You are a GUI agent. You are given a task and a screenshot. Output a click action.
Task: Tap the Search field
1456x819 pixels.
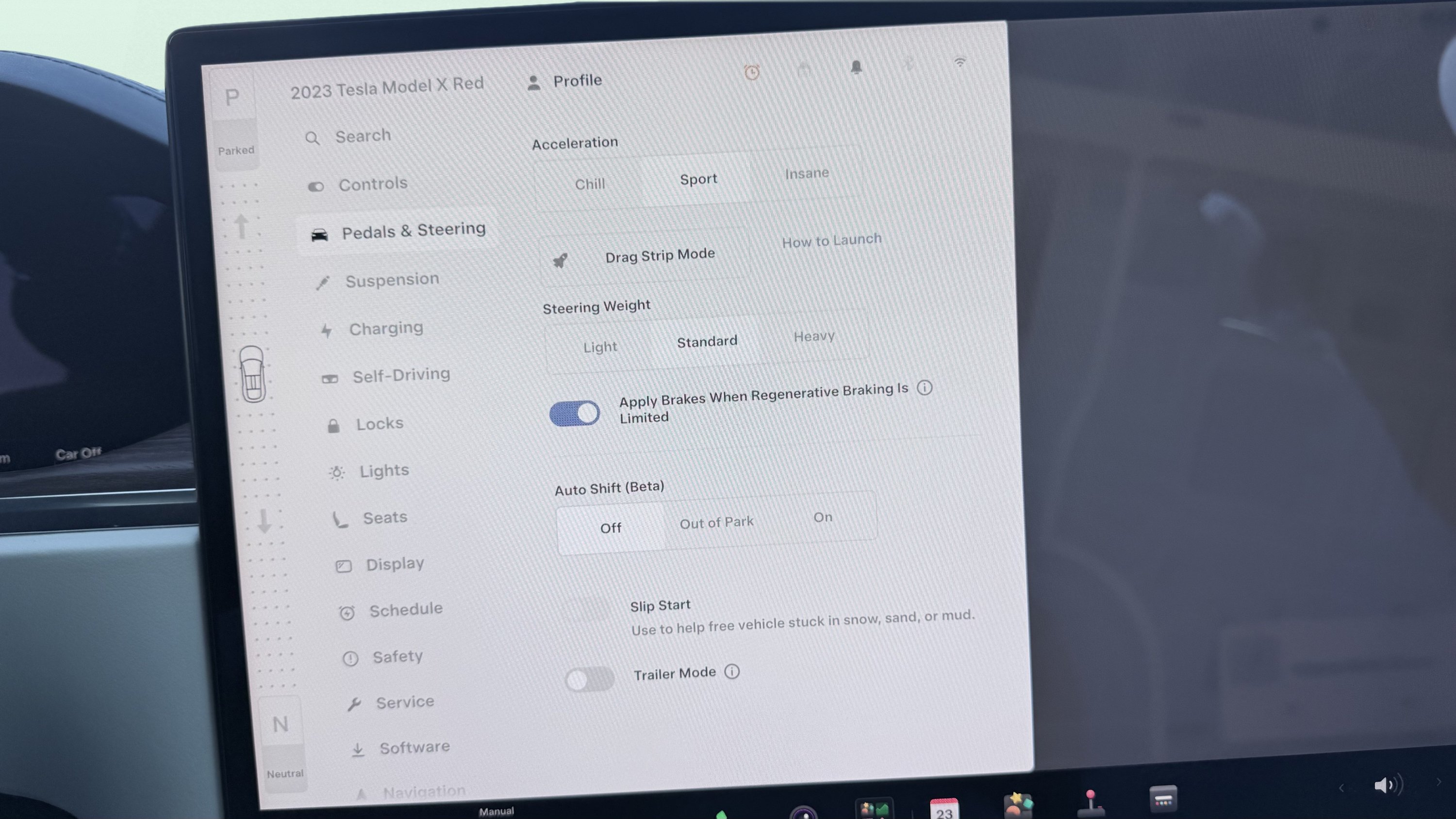(x=349, y=136)
